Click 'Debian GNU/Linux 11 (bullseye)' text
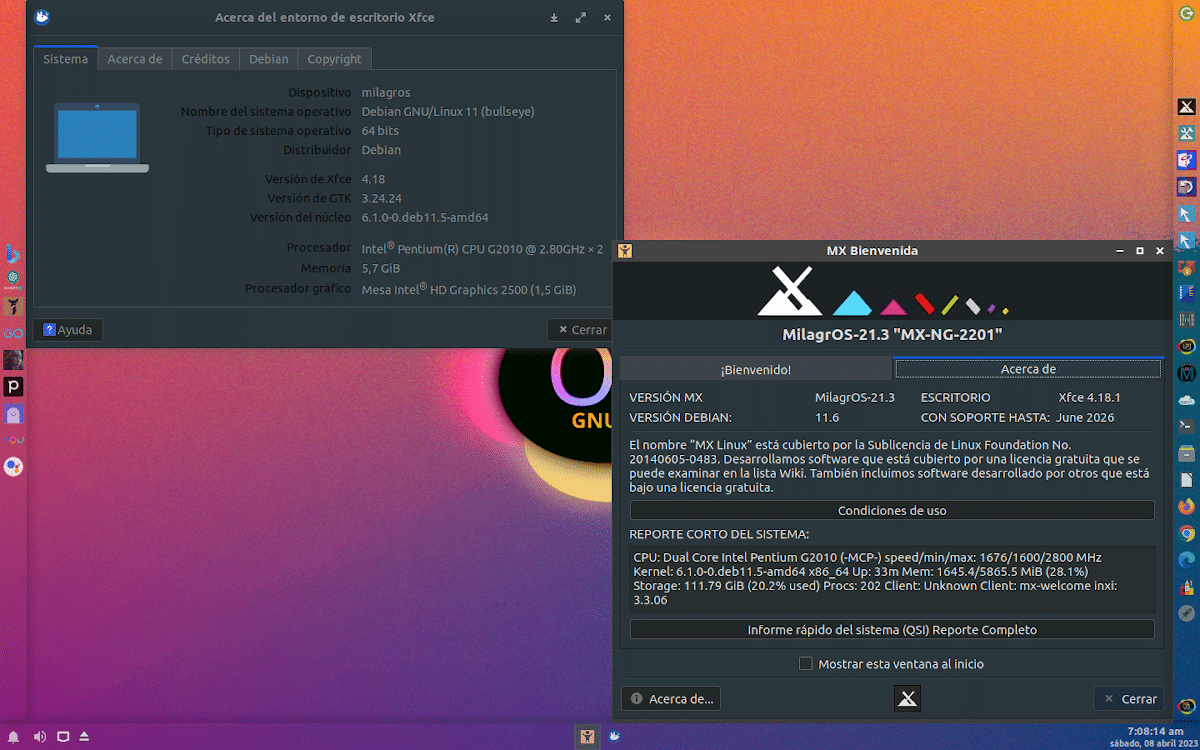This screenshot has width=1200, height=750. click(x=448, y=112)
